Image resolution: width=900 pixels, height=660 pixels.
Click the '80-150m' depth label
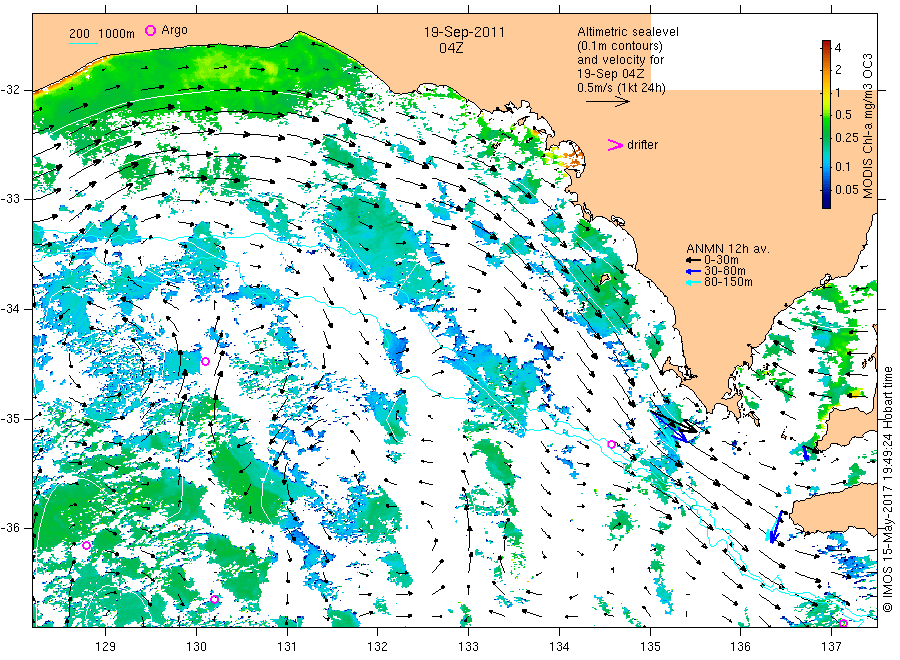click(728, 282)
